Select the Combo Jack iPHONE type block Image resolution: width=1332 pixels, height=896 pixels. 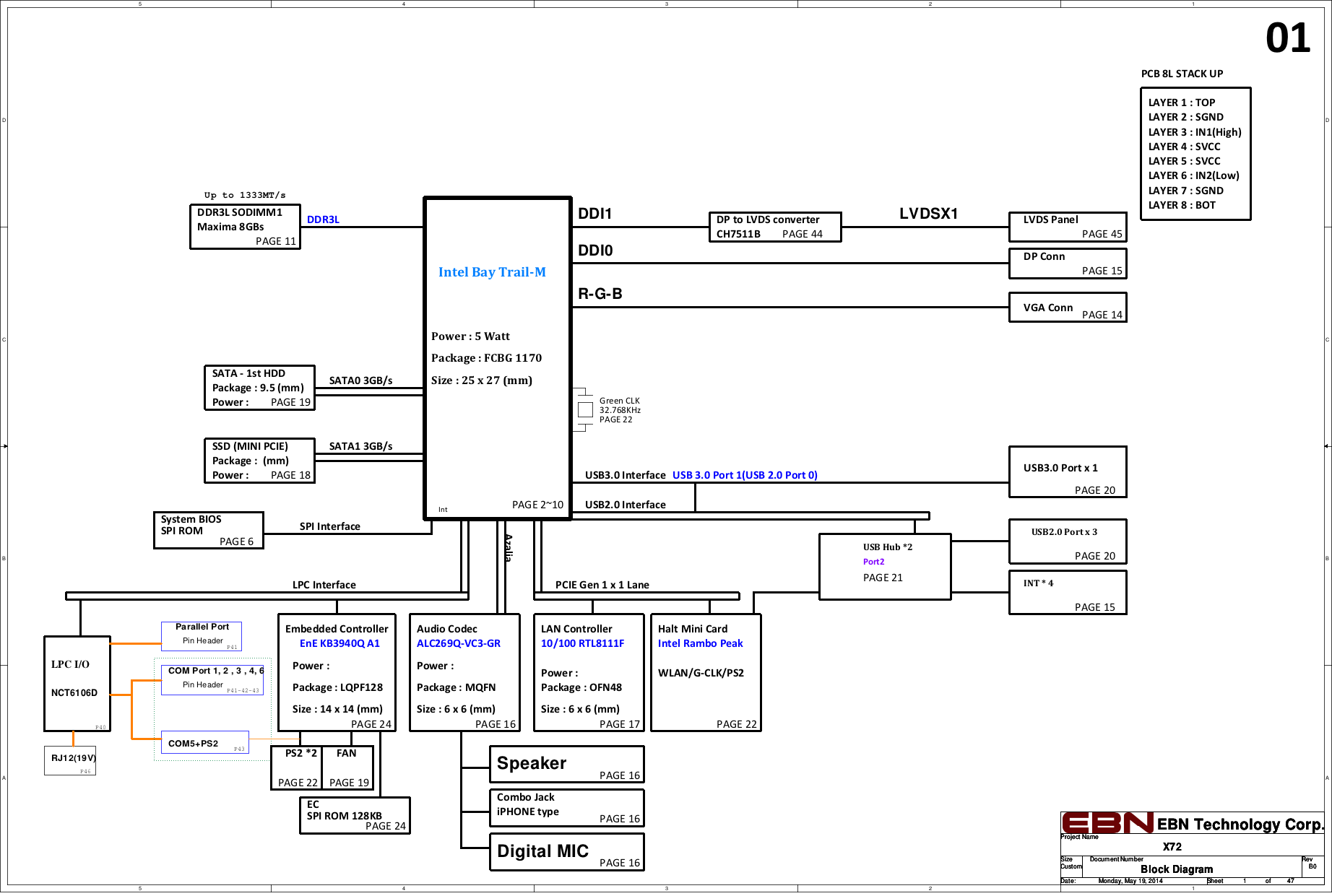pos(566,808)
